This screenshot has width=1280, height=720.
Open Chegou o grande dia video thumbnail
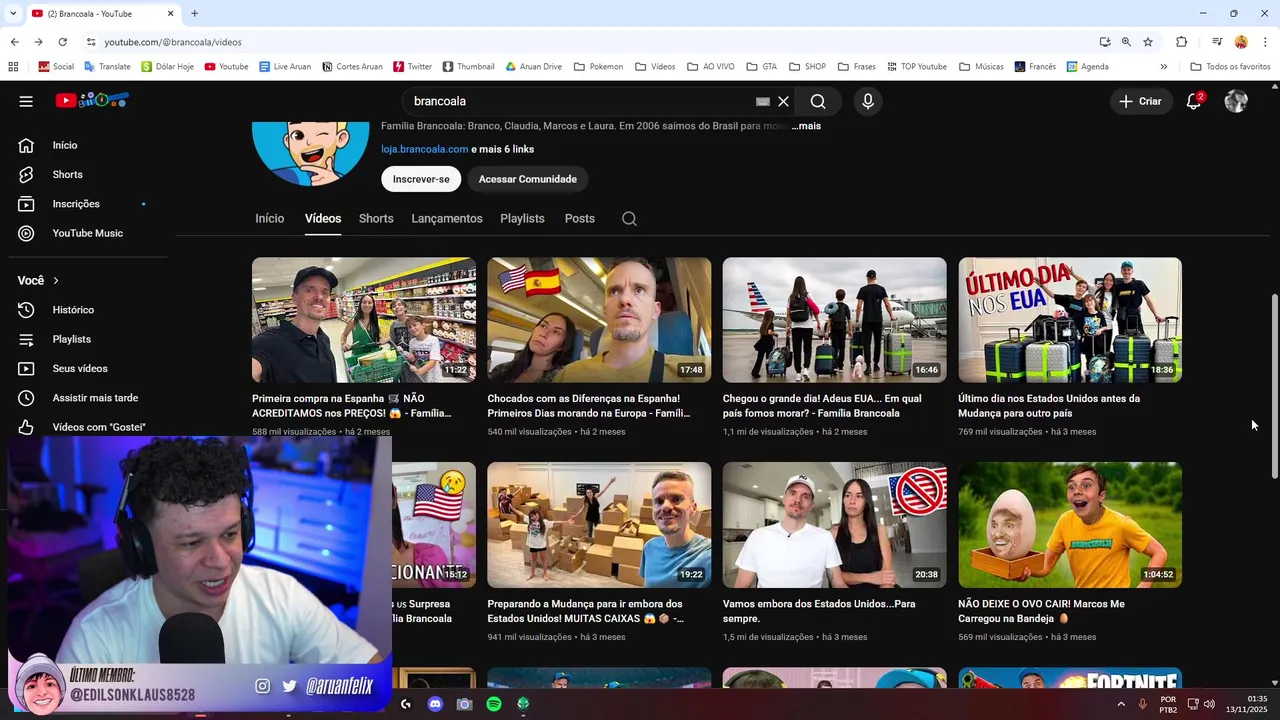click(834, 320)
